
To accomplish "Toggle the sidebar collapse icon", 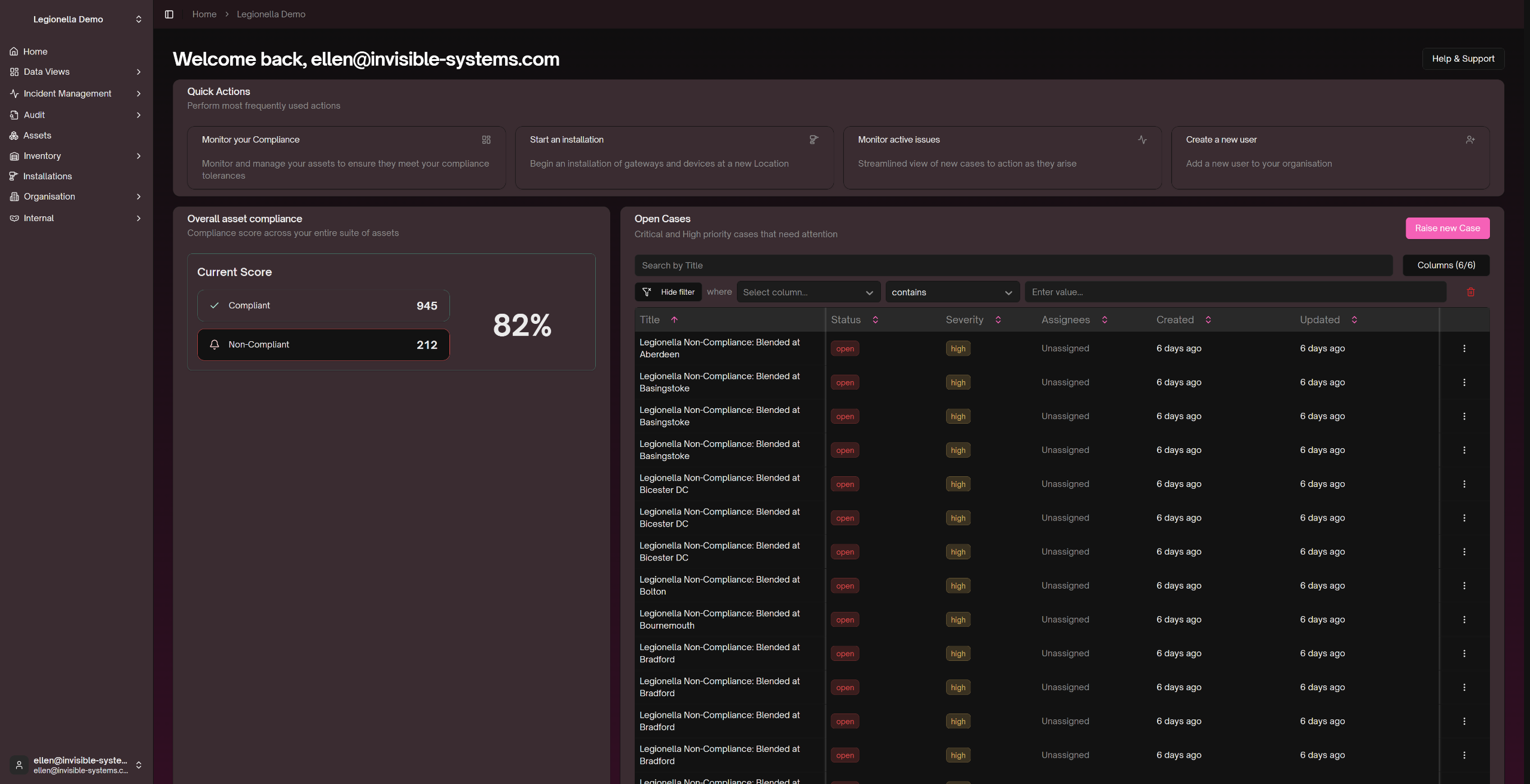I will pos(169,14).
